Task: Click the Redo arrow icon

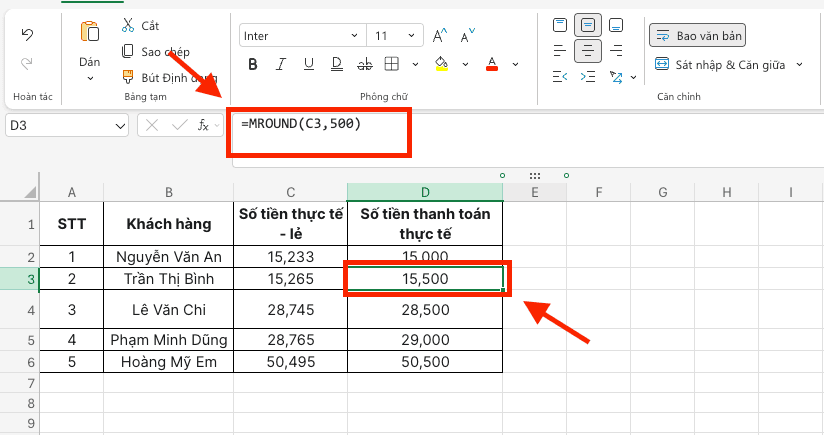Action: [x=27, y=64]
